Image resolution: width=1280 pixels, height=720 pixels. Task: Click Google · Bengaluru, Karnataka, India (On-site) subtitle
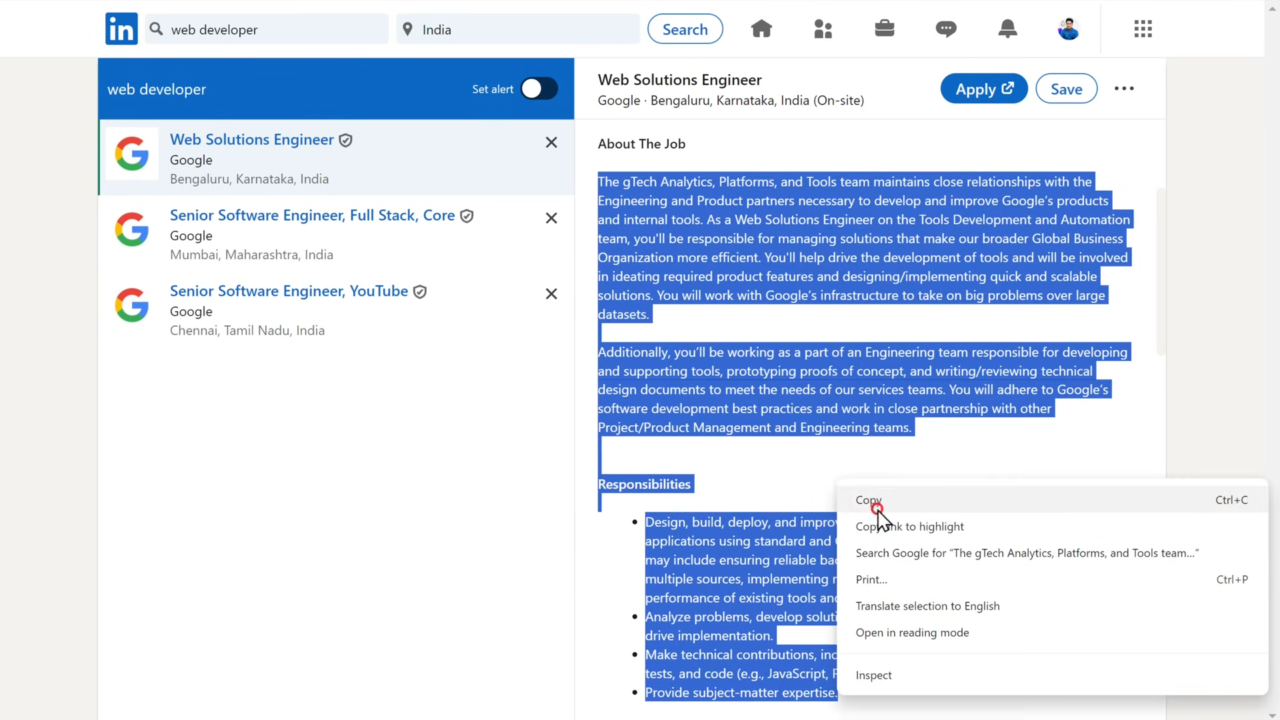click(731, 100)
